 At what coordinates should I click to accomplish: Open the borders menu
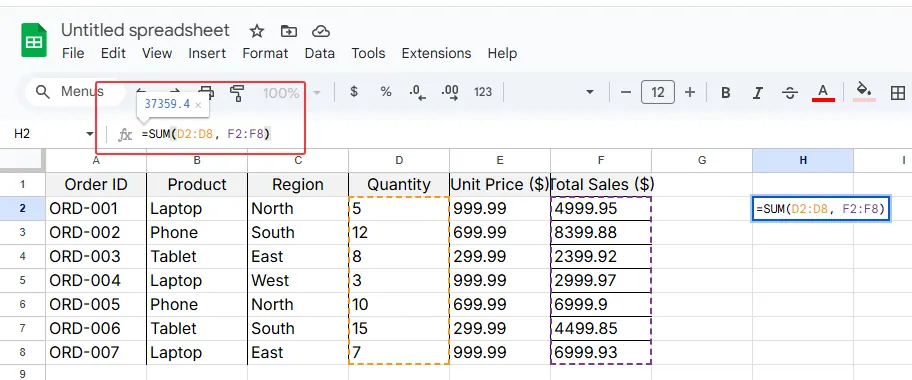point(897,92)
